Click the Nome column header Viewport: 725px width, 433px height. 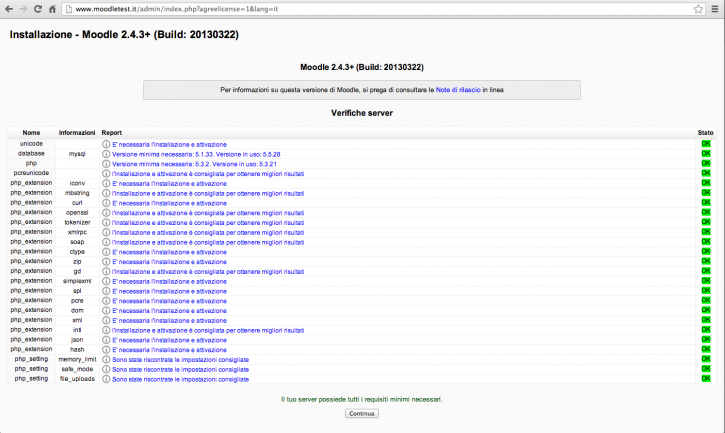click(31, 133)
